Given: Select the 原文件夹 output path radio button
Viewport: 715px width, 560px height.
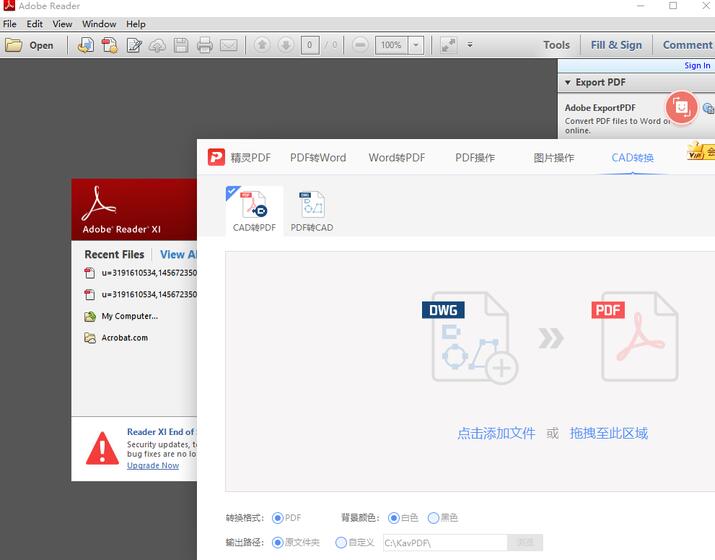Looking at the screenshot, I should click(x=277, y=543).
